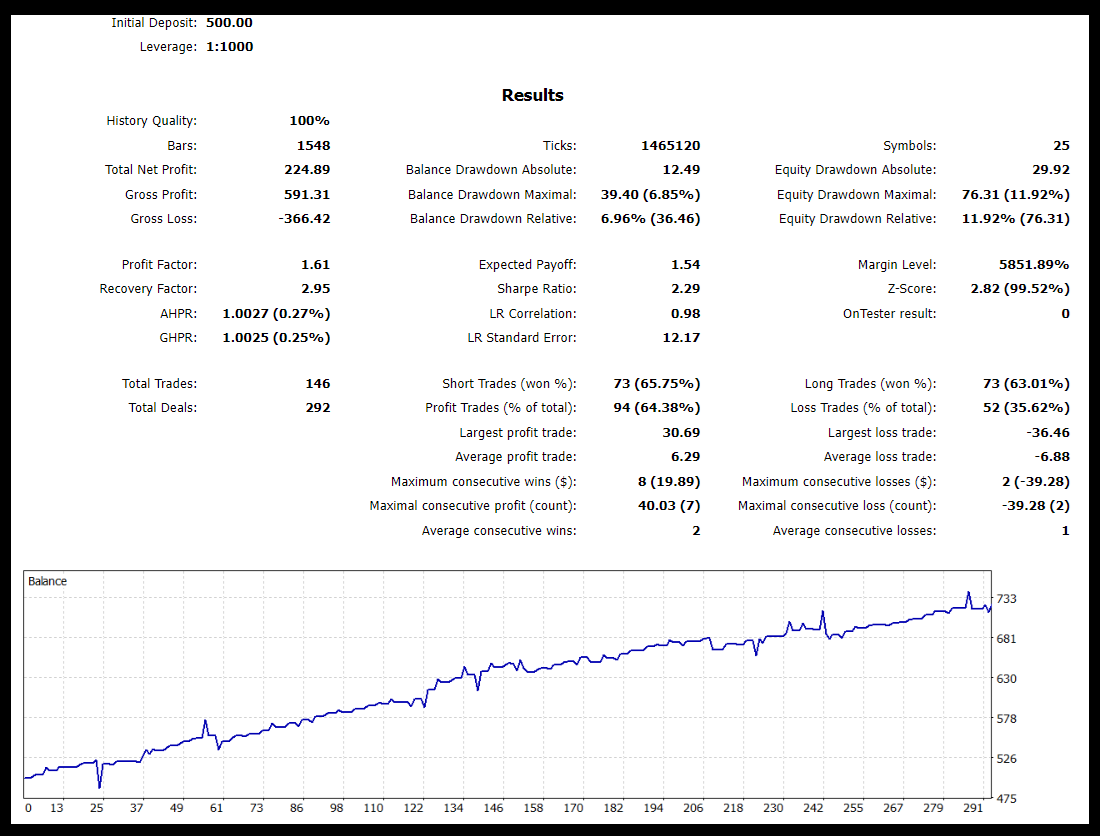The width and height of the screenshot is (1100, 836).
Task: Select the Leverage value 1:1000
Action: click(229, 47)
